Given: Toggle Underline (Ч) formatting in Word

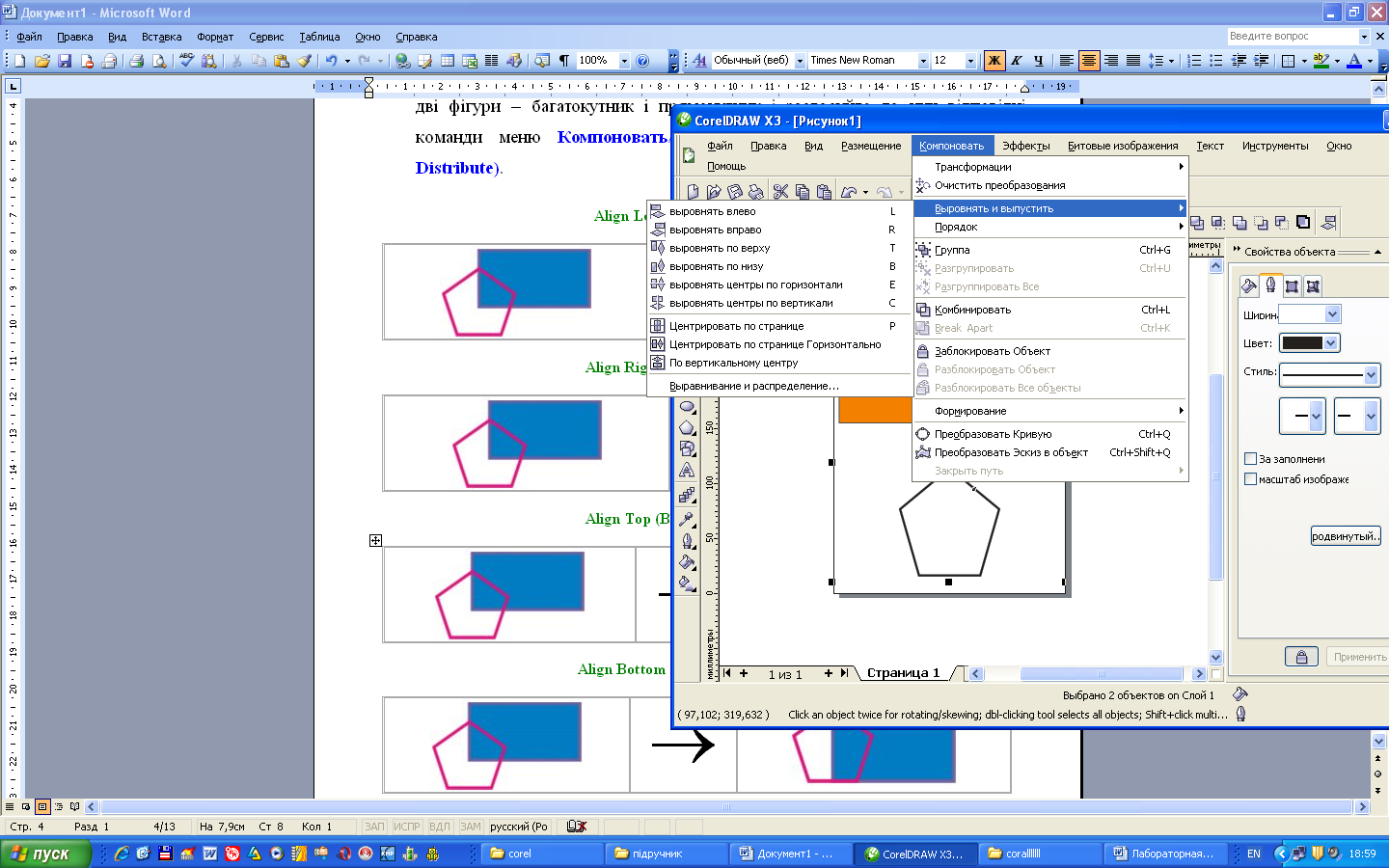Looking at the screenshot, I should pos(1038,61).
